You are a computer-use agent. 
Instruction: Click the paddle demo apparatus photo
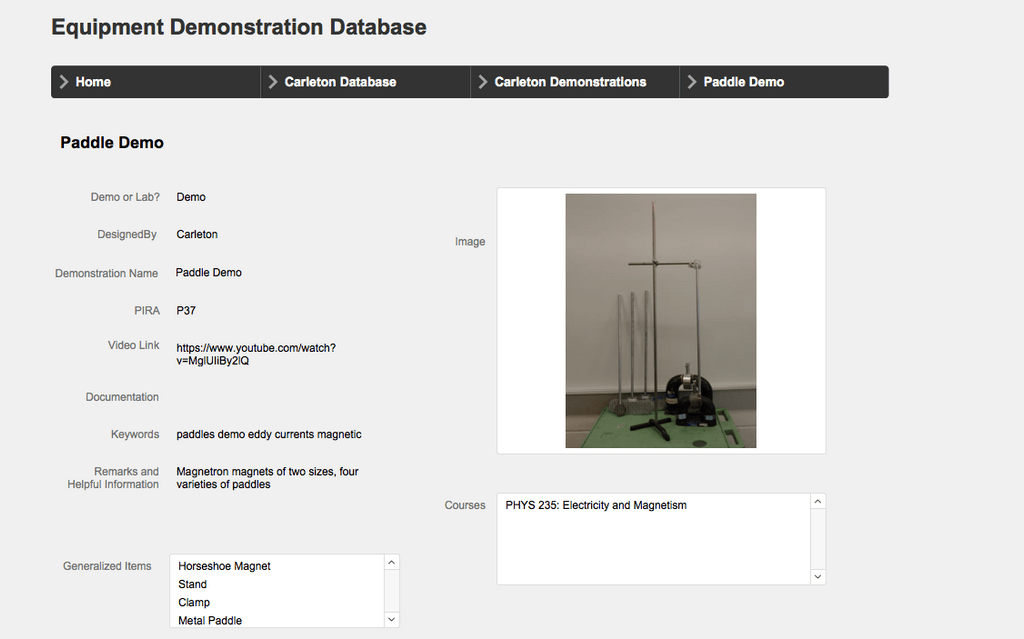pyautogui.click(x=661, y=320)
